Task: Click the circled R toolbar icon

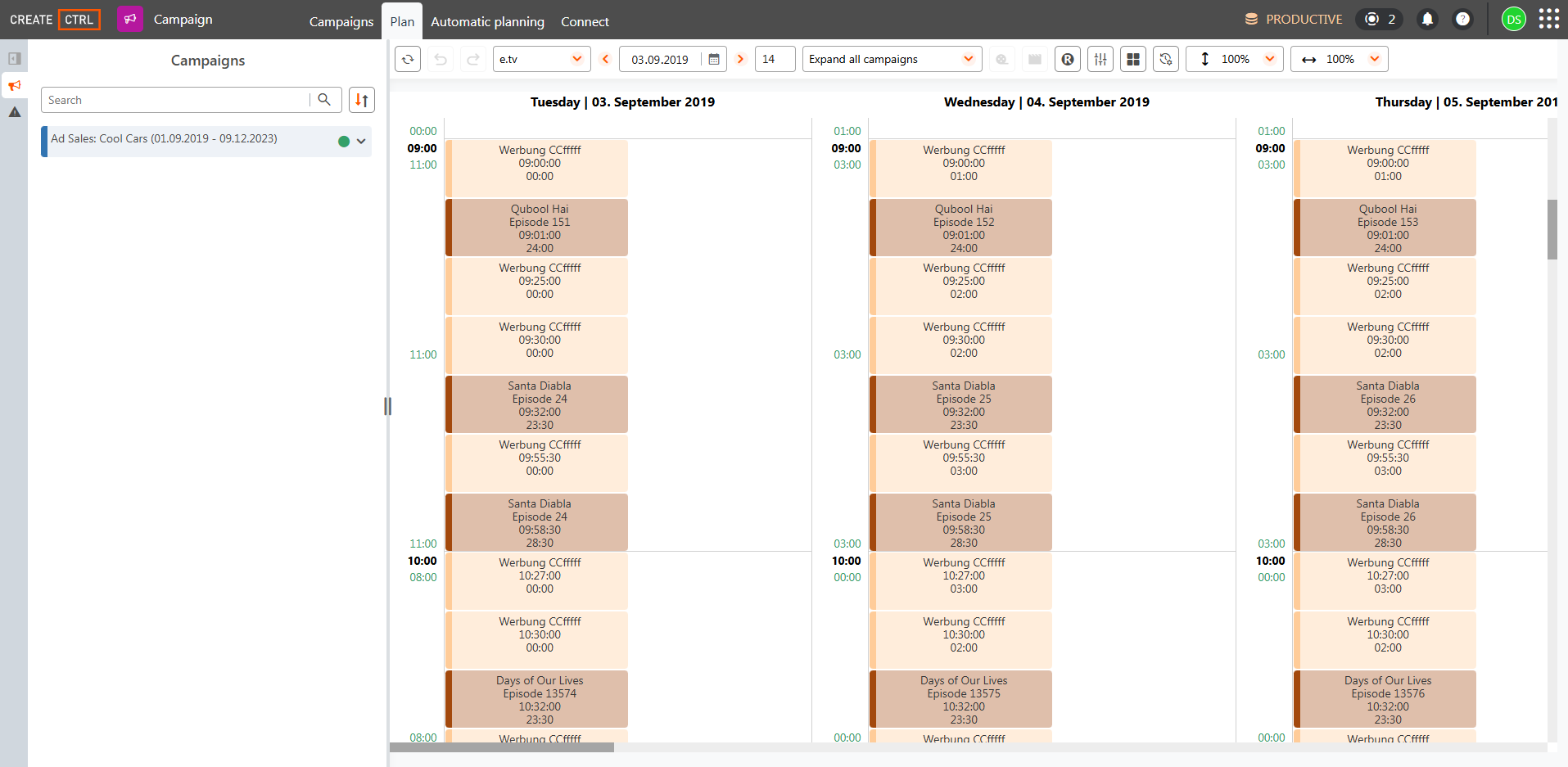Action: tap(1068, 59)
